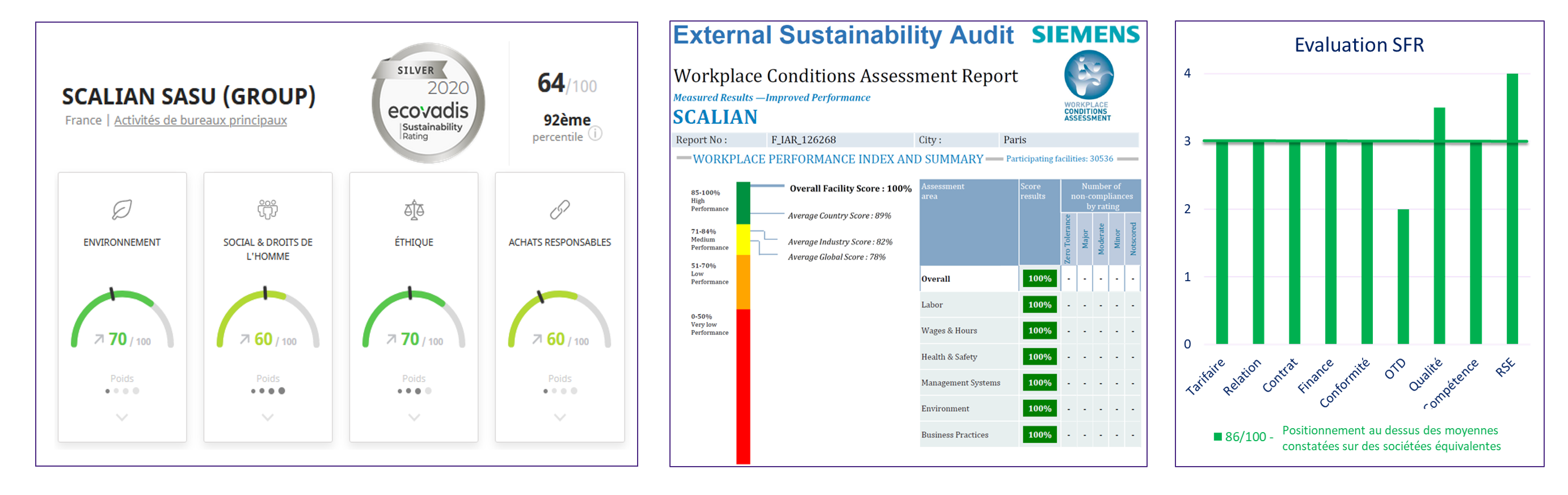Click the OTD bar in the chart
Screen dimensions: 1568x495
[1402, 277]
